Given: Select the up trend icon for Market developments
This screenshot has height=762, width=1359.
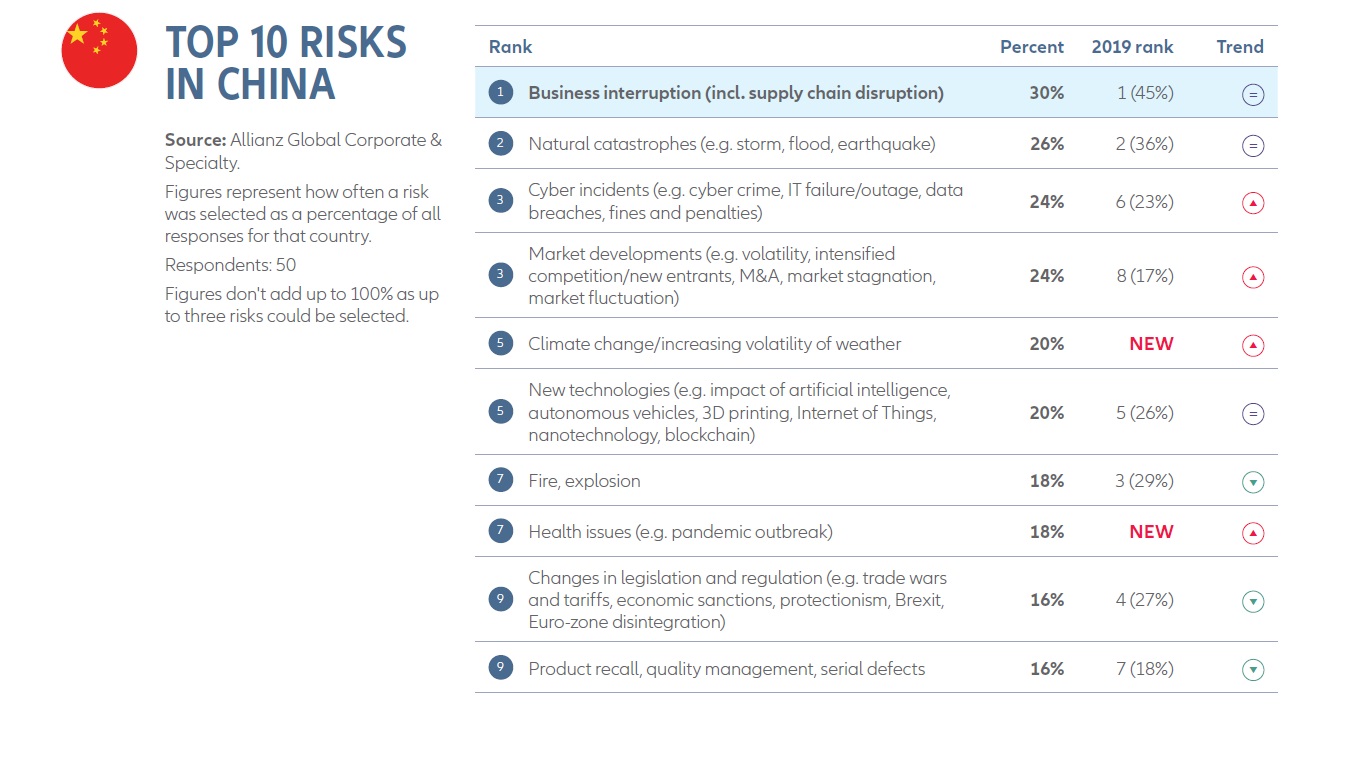Looking at the screenshot, I should coord(1253,277).
